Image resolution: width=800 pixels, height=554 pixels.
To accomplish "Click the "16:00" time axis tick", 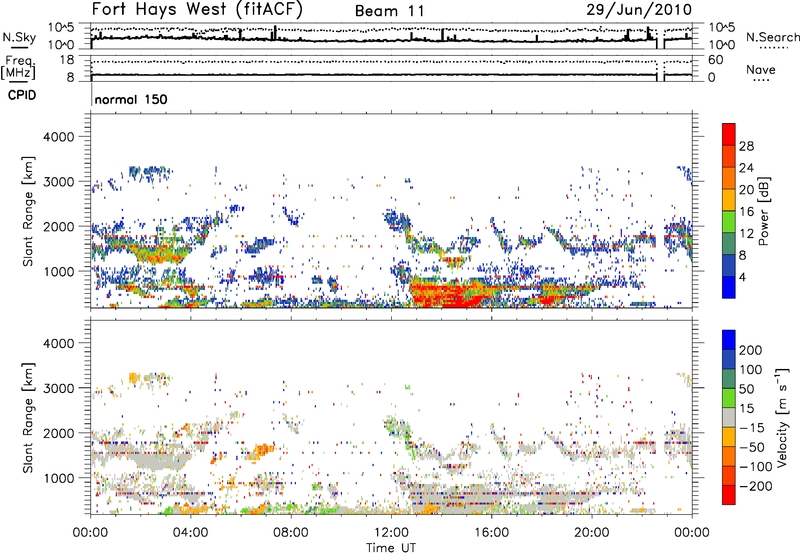I will [491, 533].
